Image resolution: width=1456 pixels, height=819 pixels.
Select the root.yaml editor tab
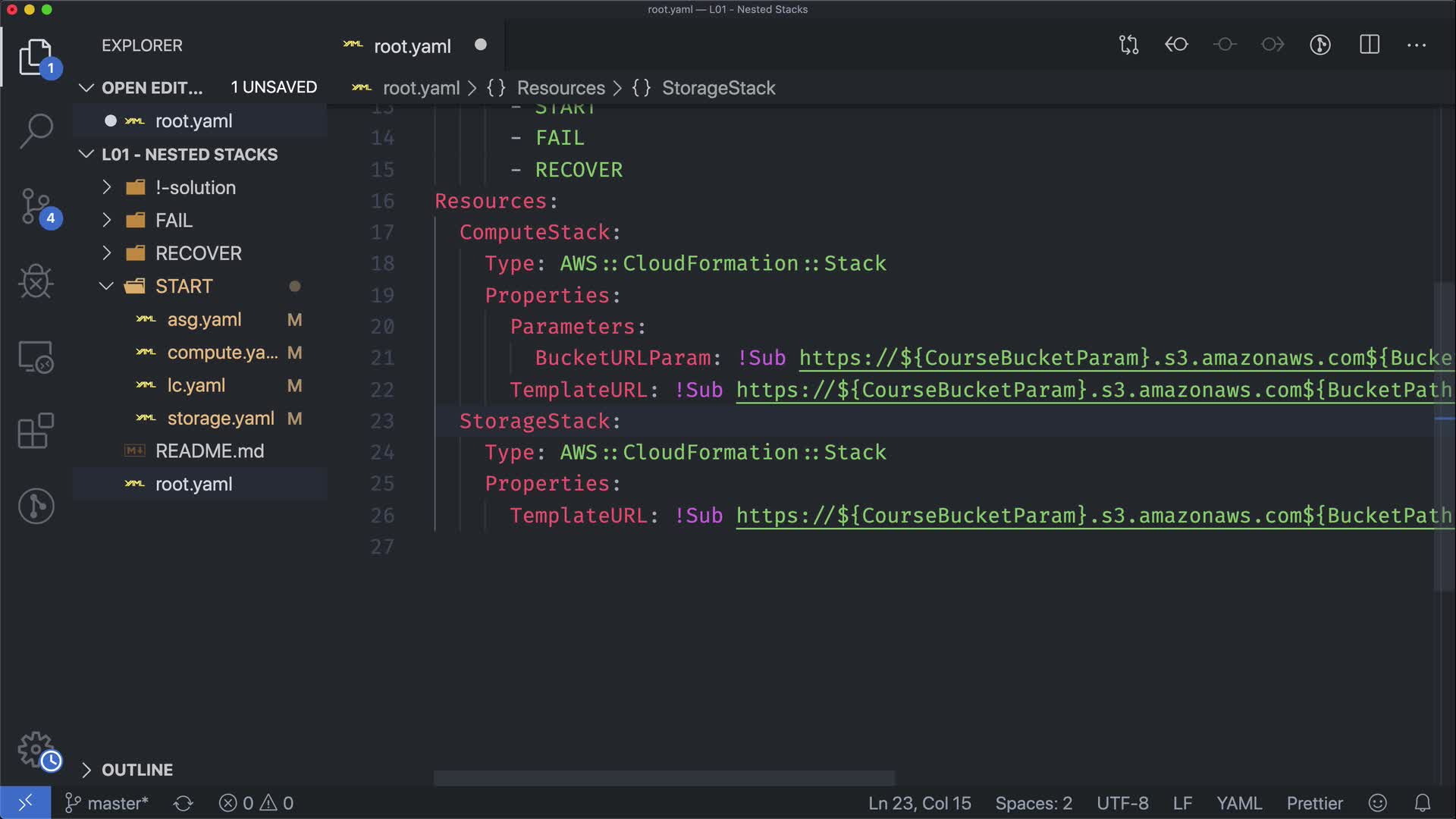[x=412, y=46]
